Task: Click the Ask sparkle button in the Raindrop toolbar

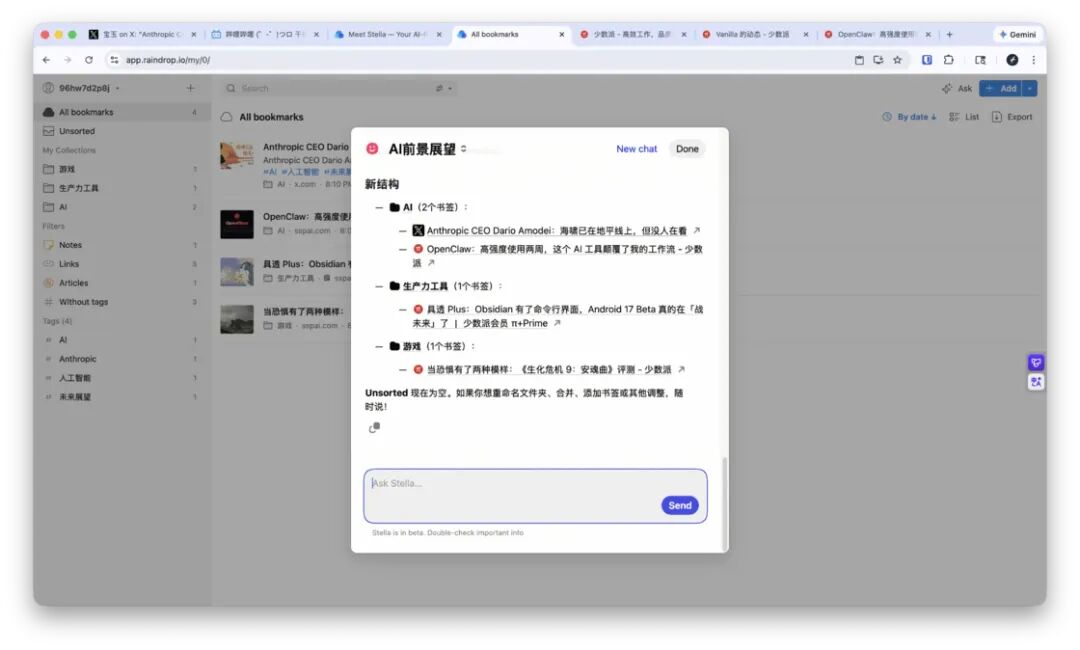Action: point(956,88)
